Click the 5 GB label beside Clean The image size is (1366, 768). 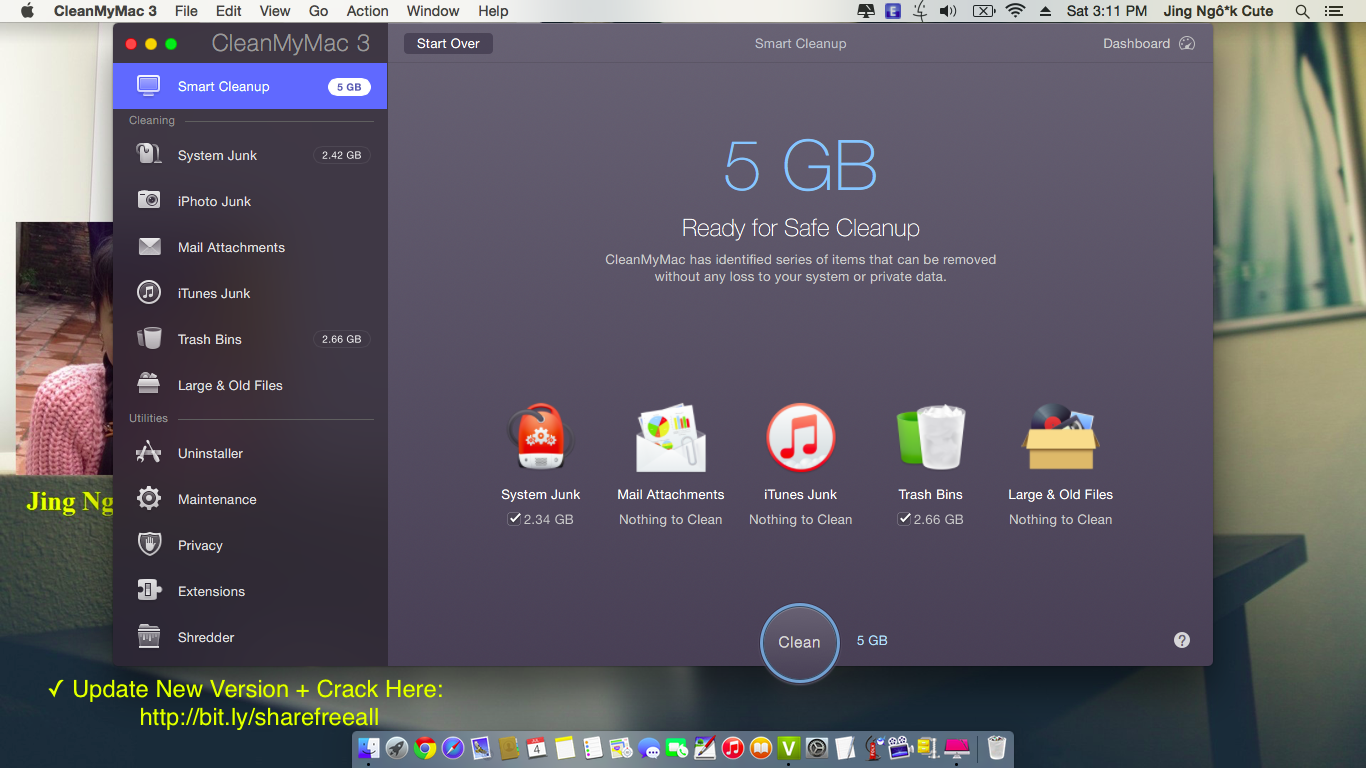tap(872, 640)
